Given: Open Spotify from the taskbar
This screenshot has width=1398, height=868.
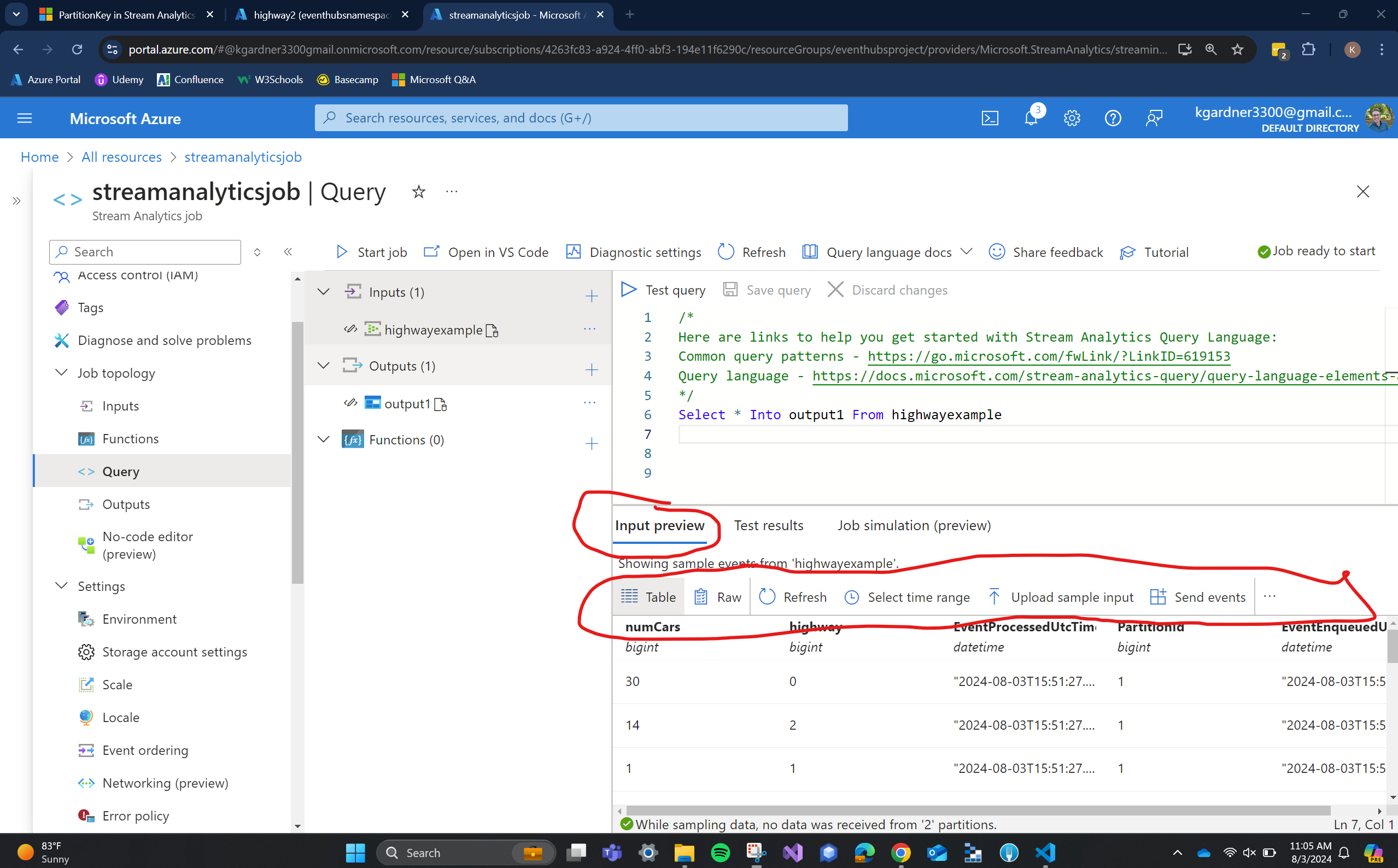Looking at the screenshot, I should click(x=720, y=853).
